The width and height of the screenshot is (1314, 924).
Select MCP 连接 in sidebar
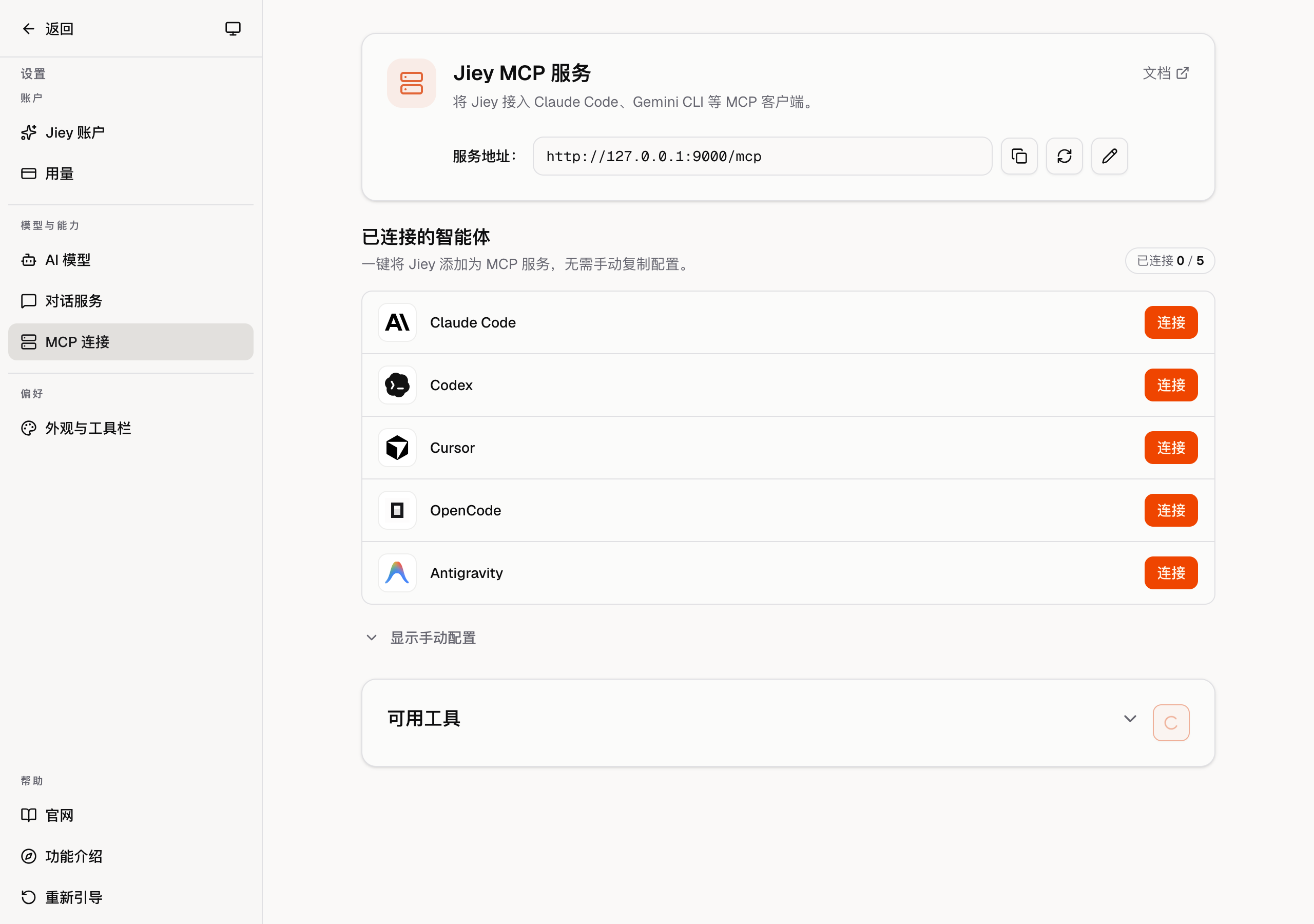[130, 342]
